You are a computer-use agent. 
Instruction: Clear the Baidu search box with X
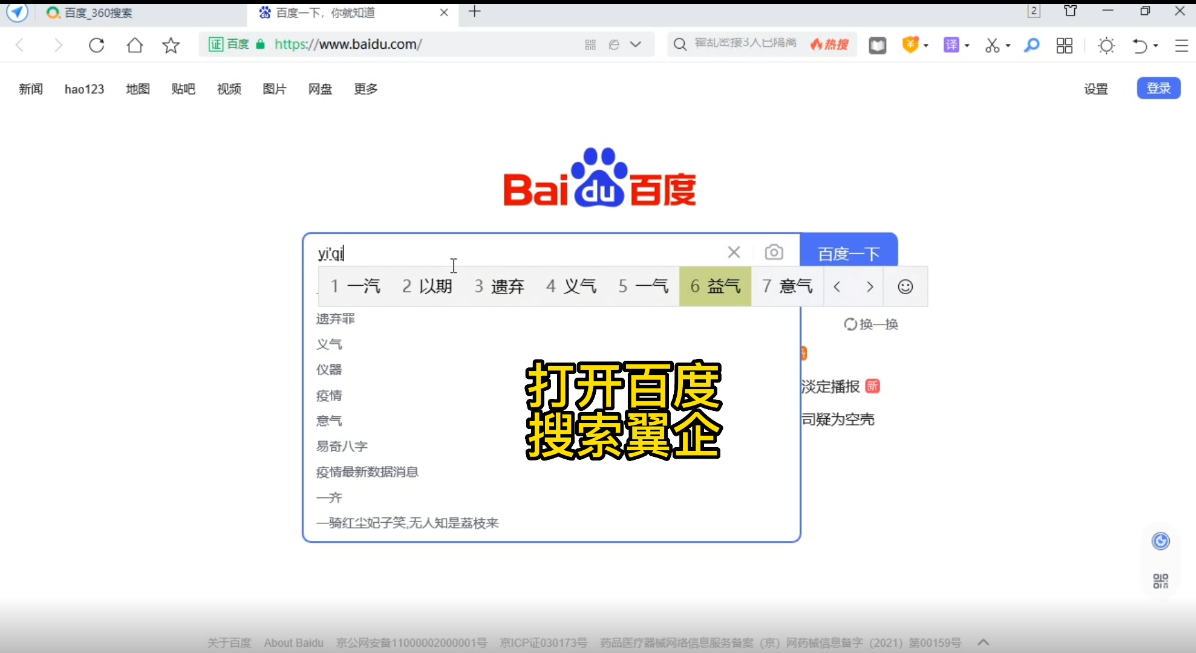pyautogui.click(x=734, y=253)
